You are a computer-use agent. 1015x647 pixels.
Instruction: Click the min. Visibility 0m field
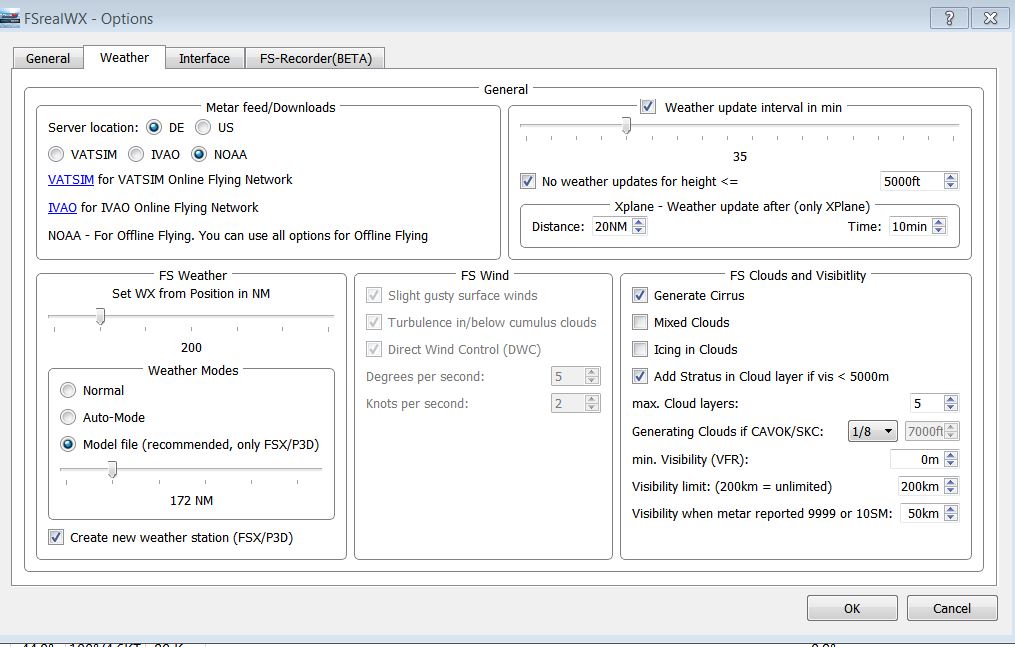(917, 459)
